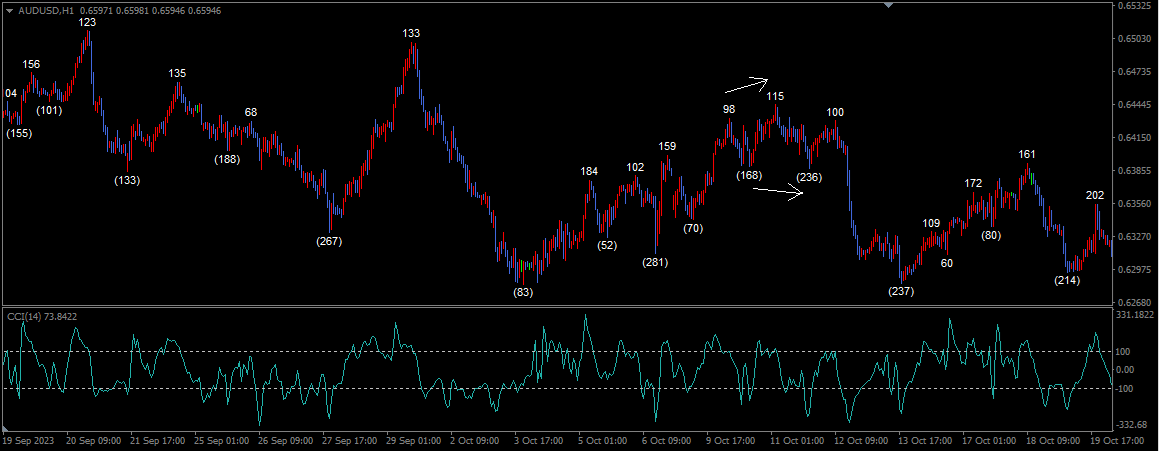Click price level 0.64150 on the price axis
This screenshot has height=451, width=1159.
[x=1137, y=138]
